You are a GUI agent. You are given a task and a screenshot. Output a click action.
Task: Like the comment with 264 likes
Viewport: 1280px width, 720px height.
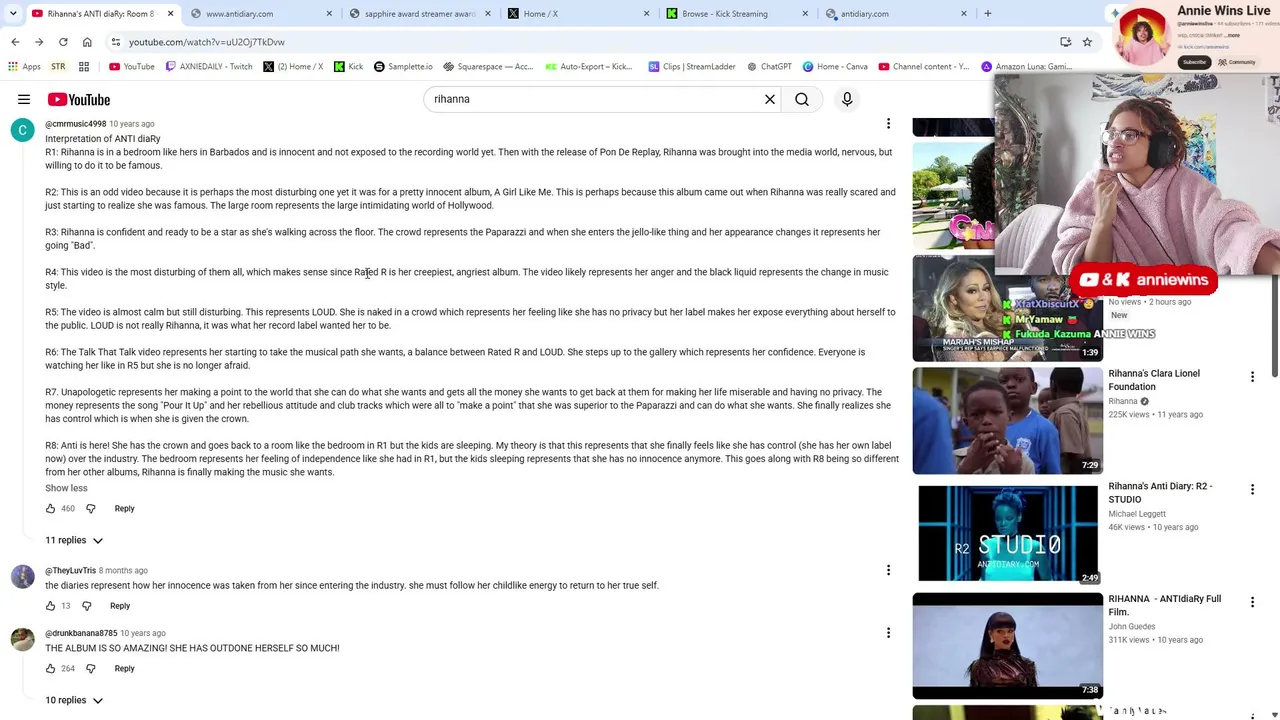tap(50, 669)
